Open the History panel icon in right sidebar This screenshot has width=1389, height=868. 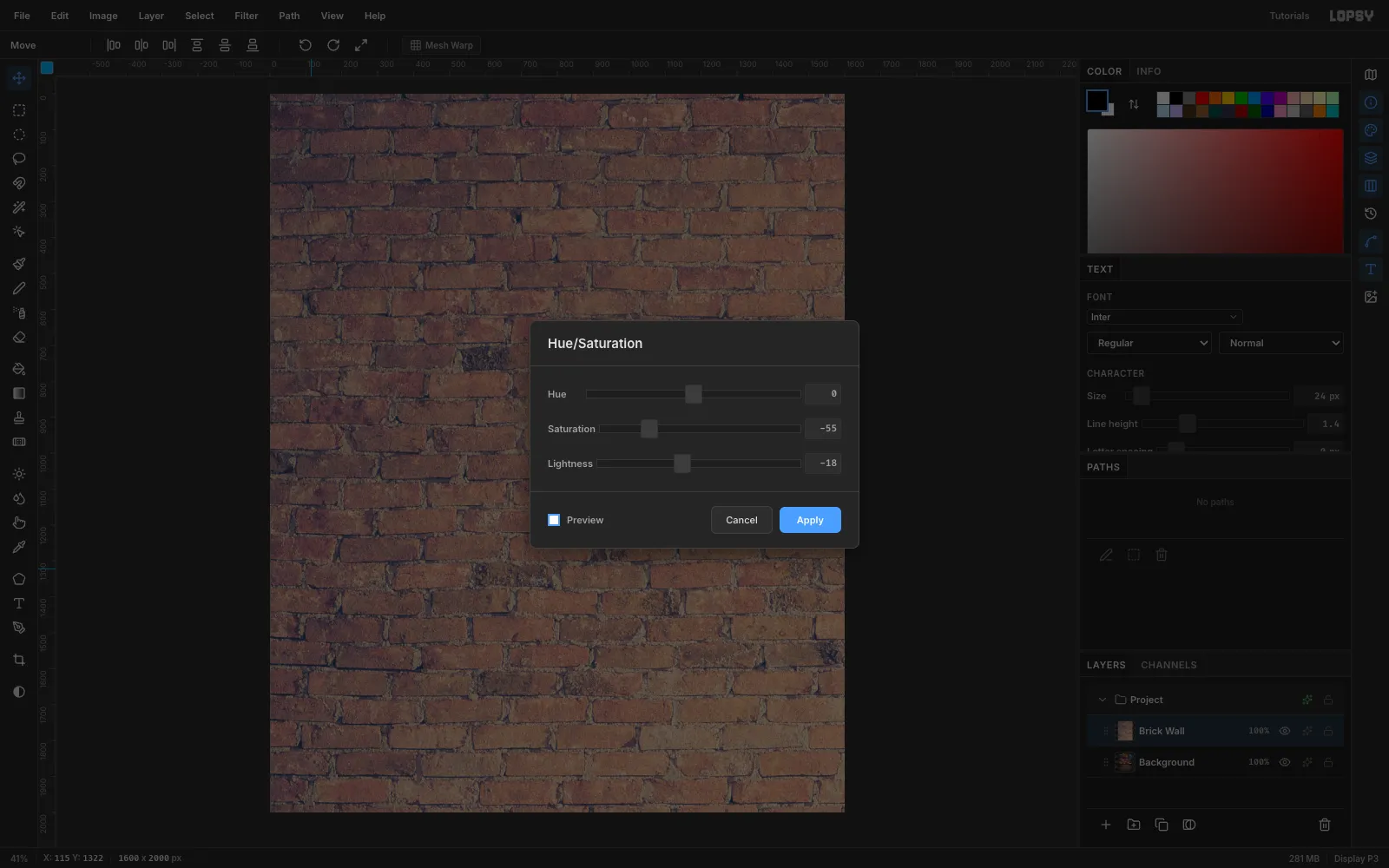[x=1371, y=214]
